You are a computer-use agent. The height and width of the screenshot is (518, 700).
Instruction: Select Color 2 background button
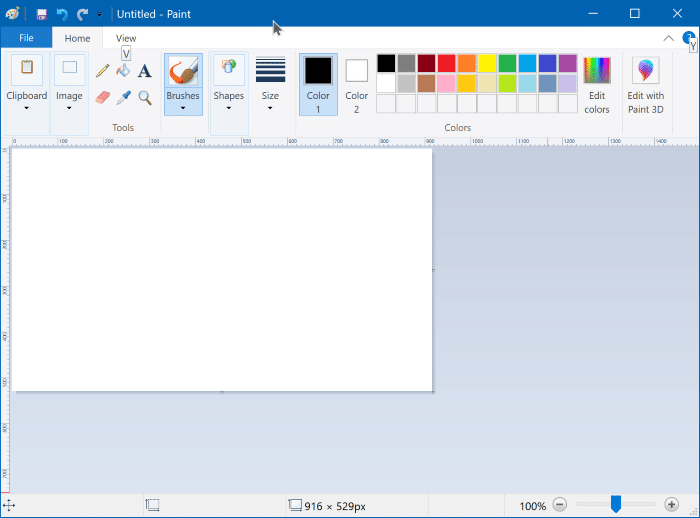click(x=357, y=85)
